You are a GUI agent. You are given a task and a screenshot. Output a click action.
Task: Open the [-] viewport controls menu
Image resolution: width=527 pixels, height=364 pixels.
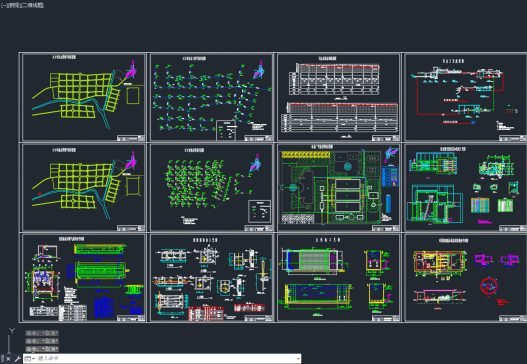tap(3, 5)
